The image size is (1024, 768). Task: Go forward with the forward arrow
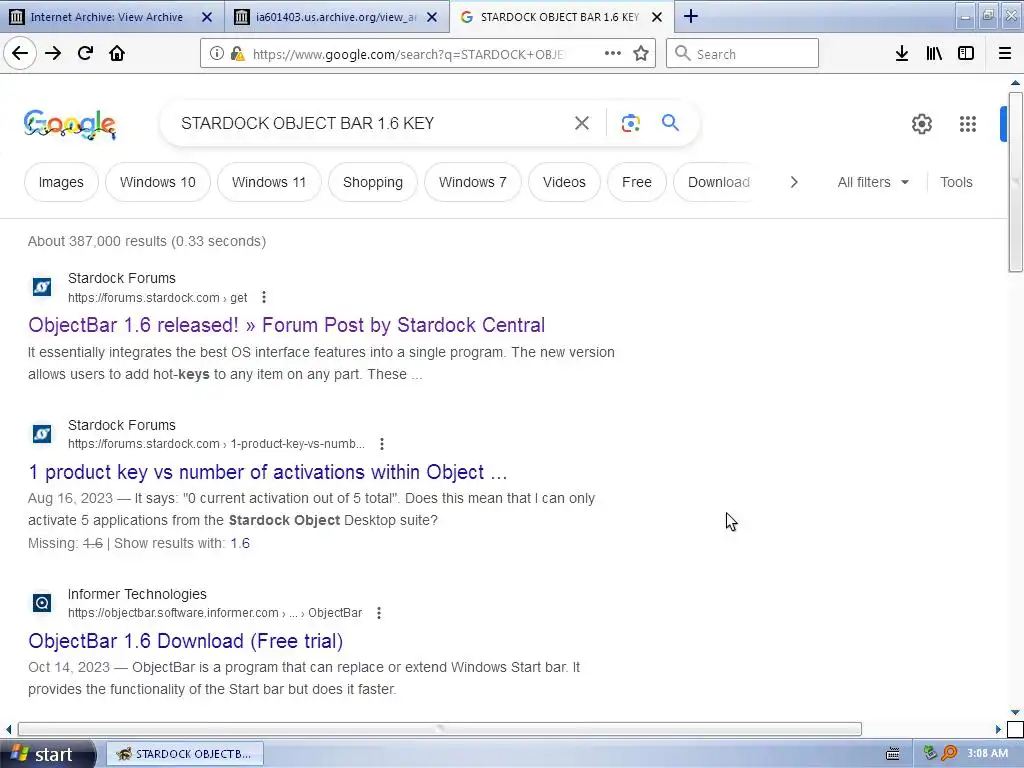tap(53, 54)
